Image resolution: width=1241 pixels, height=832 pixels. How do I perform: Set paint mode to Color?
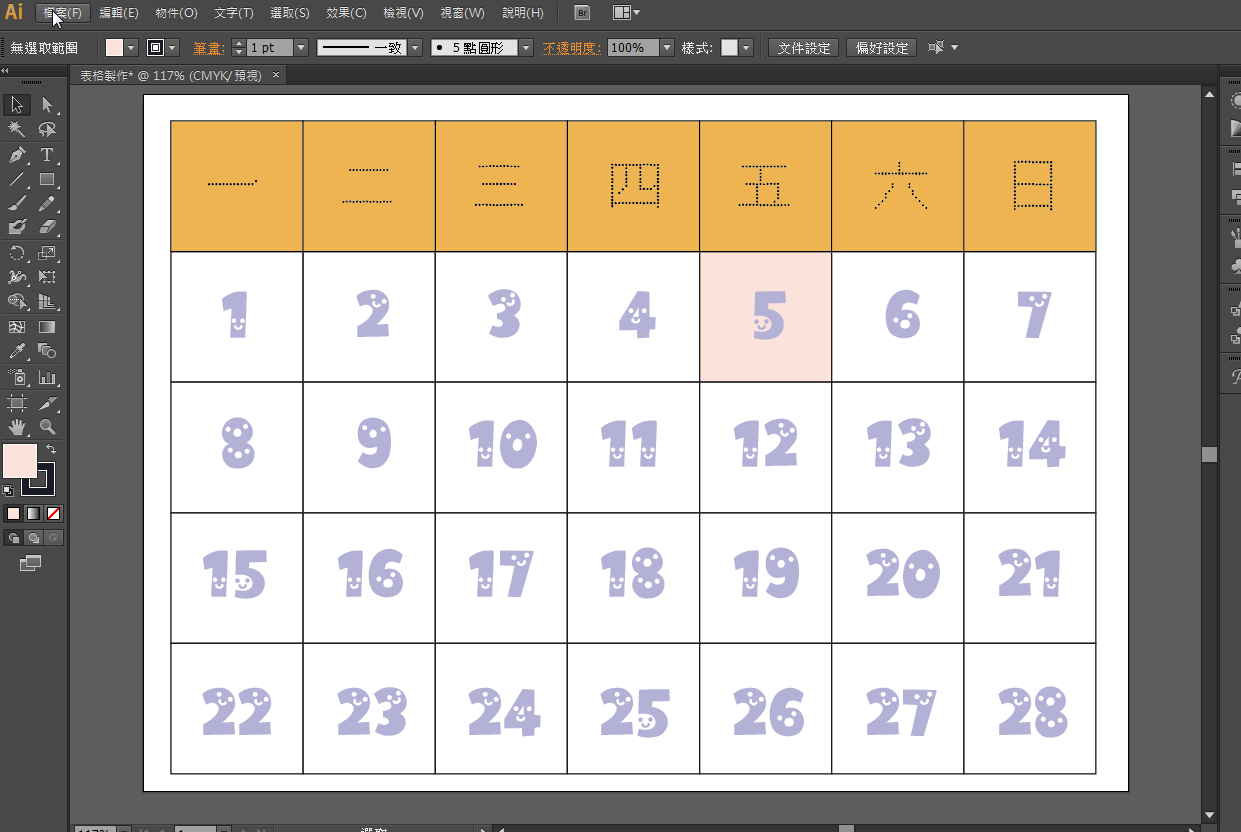[13, 513]
